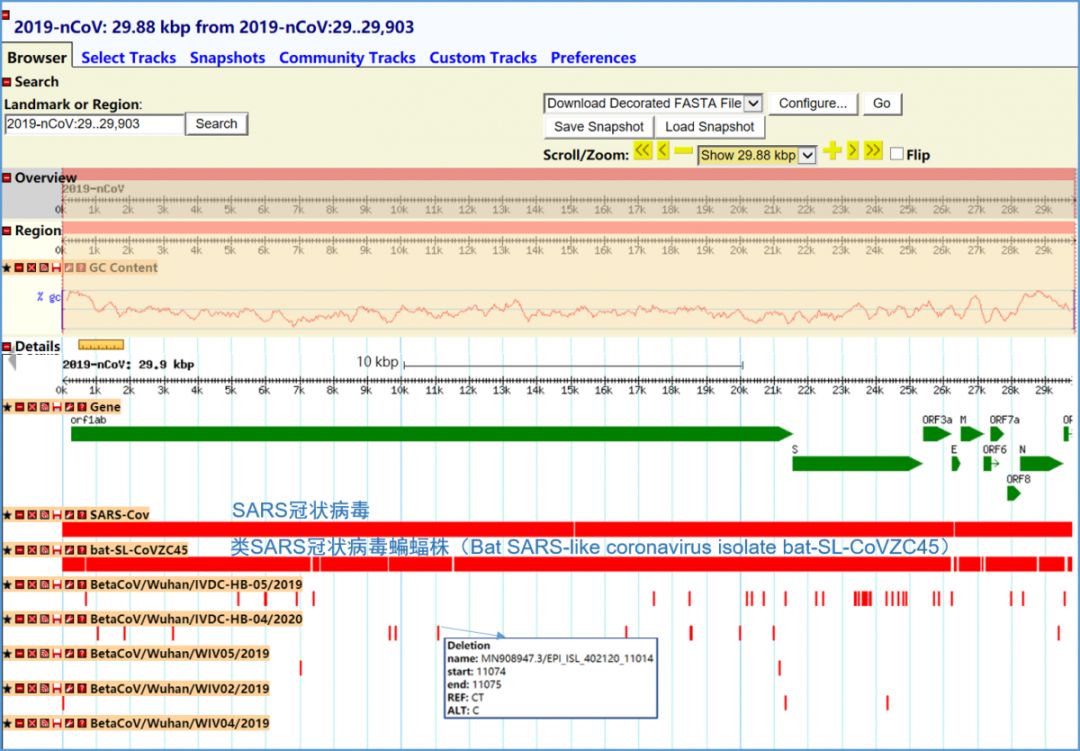1080x751 pixels.
Task: Open configure icon for the BetaCoV/Wuhan/WIV05/2019 track
Action: click(x=70, y=653)
